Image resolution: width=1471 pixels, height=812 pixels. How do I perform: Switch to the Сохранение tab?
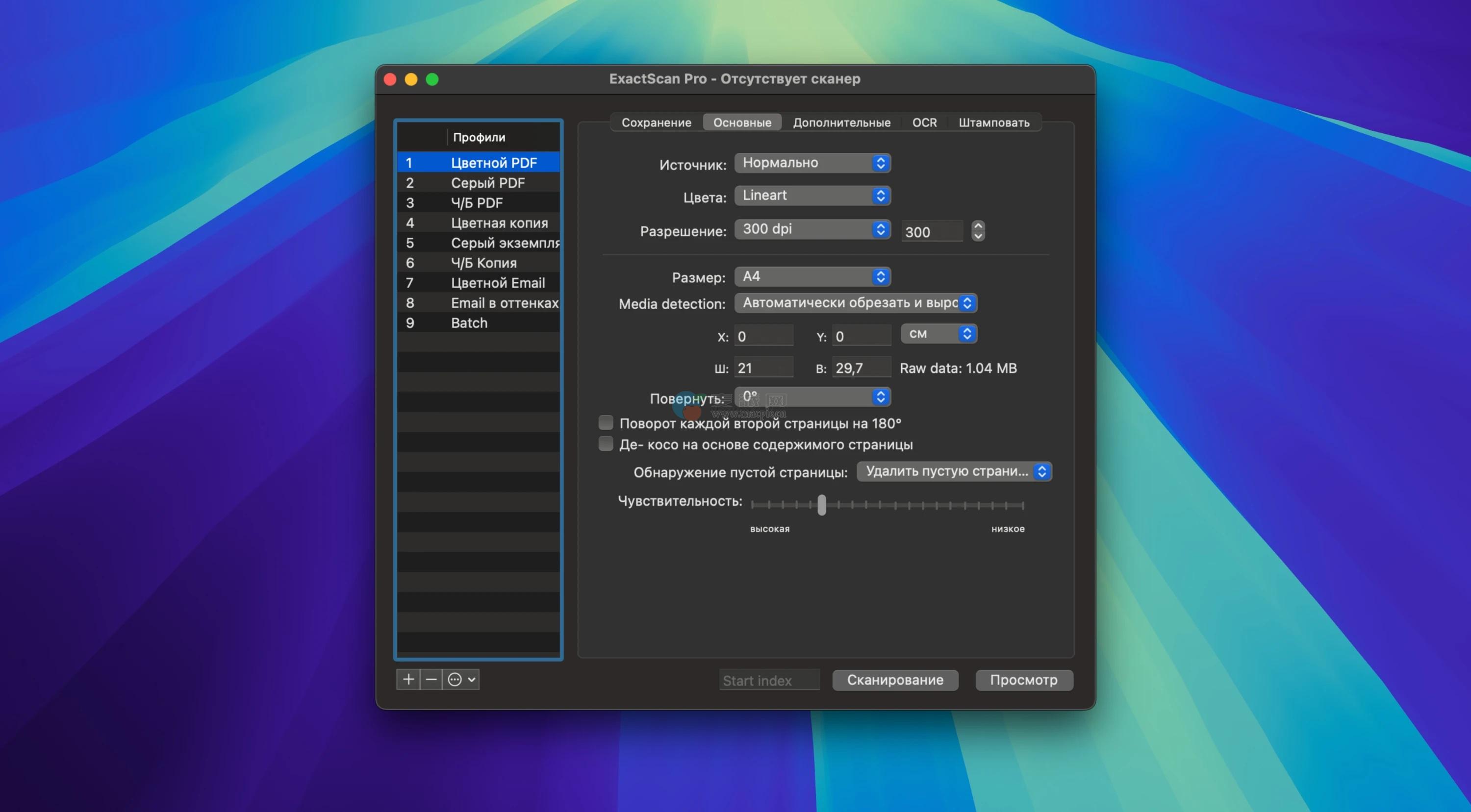(656, 123)
